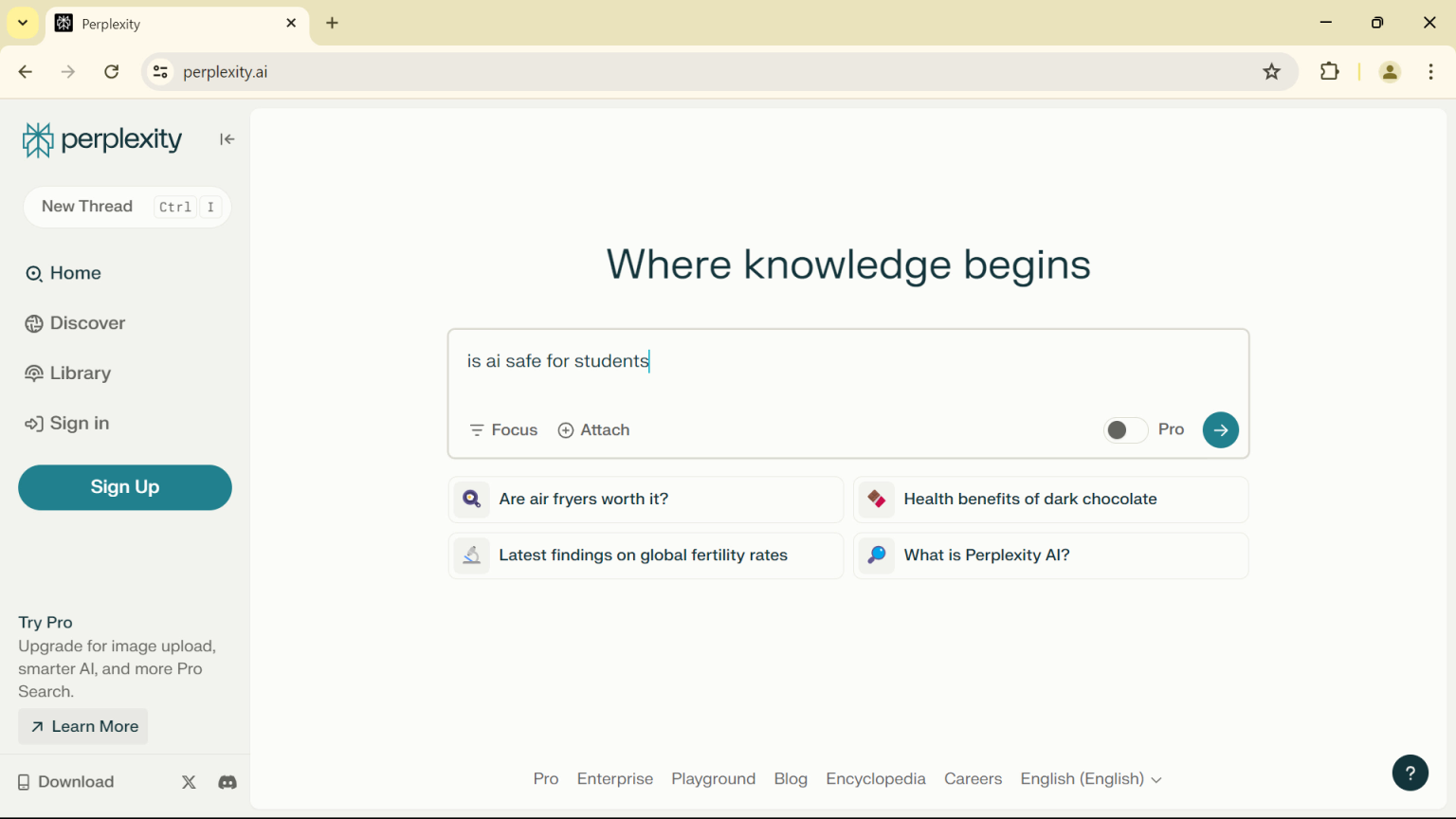Click the Sign Up button

(x=124, y=487)
